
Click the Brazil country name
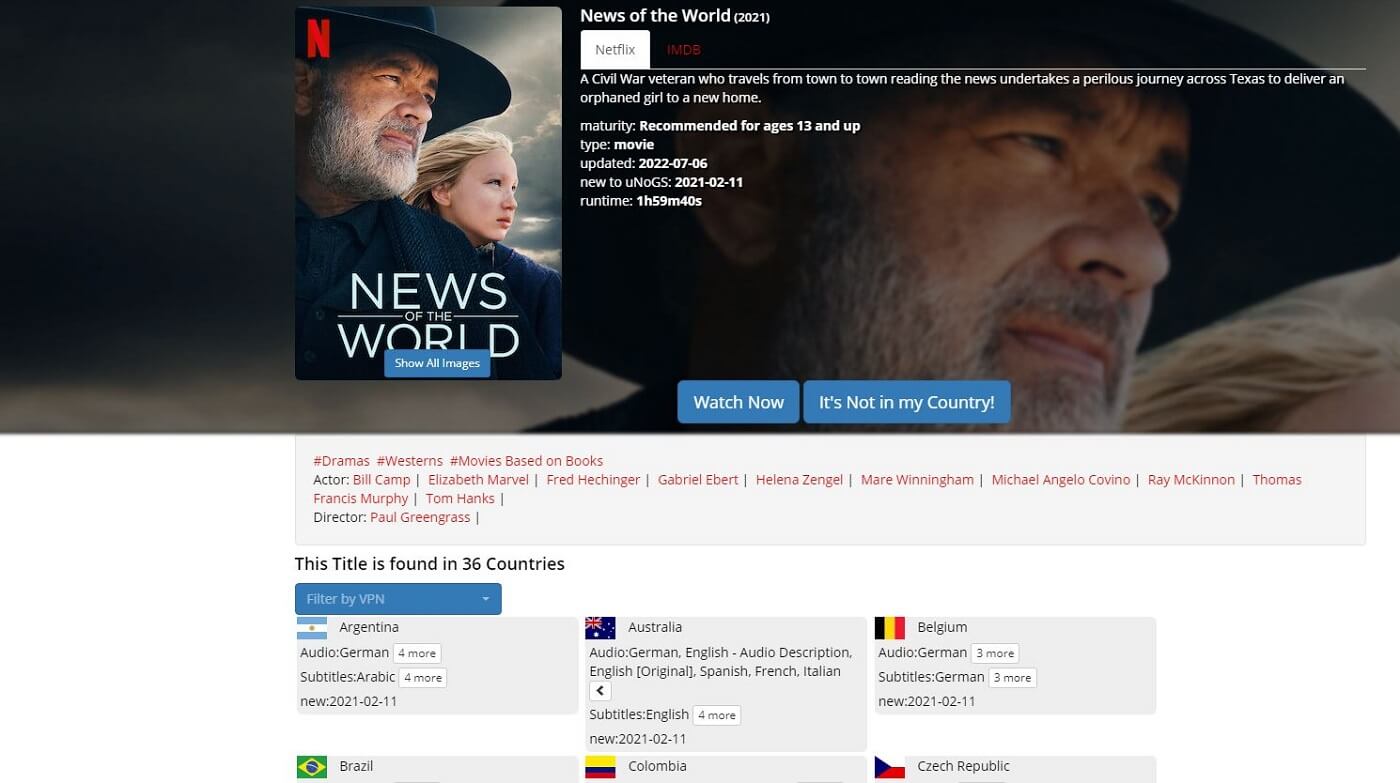coord(356,767)
